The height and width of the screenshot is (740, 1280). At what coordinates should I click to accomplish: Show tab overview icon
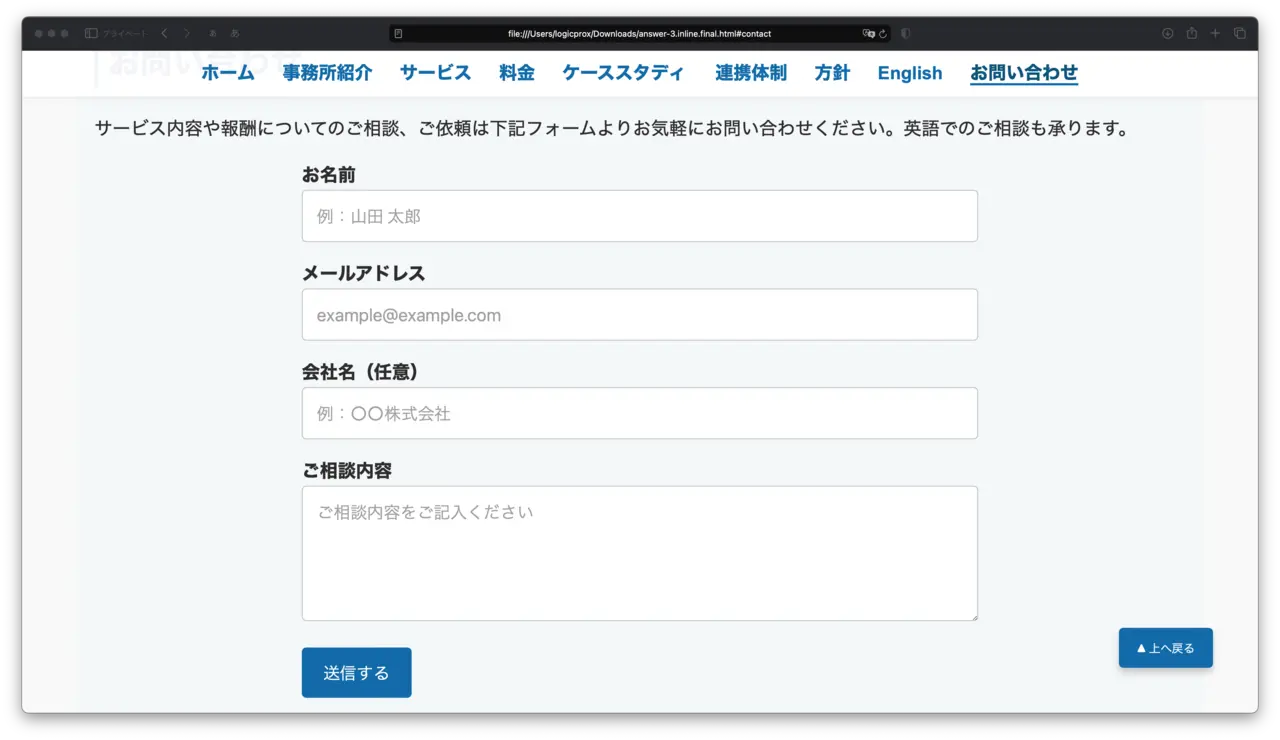tap(1240, 33)
